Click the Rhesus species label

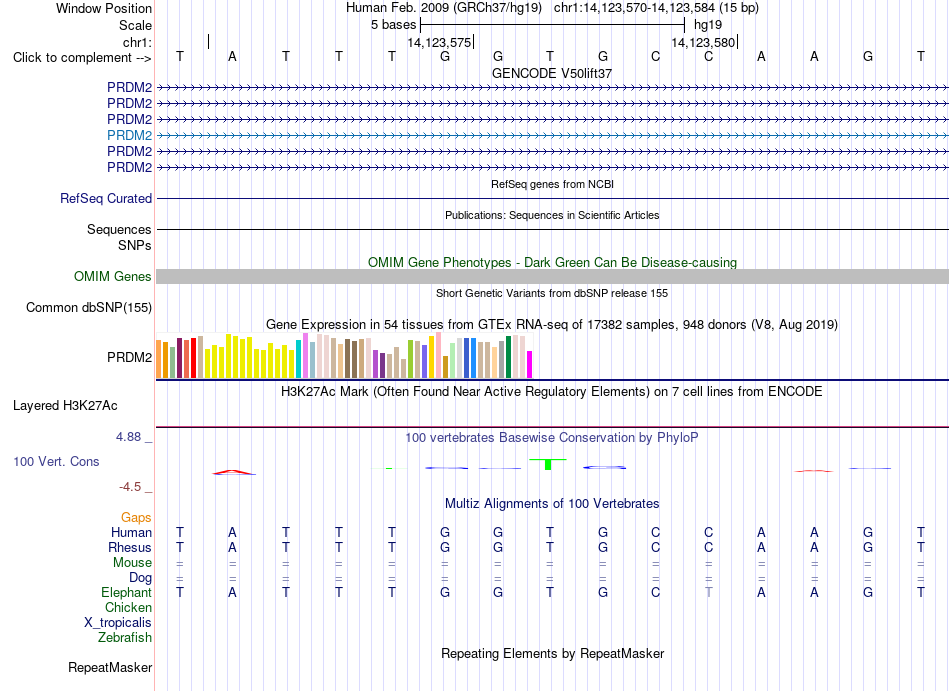point(130,547)
